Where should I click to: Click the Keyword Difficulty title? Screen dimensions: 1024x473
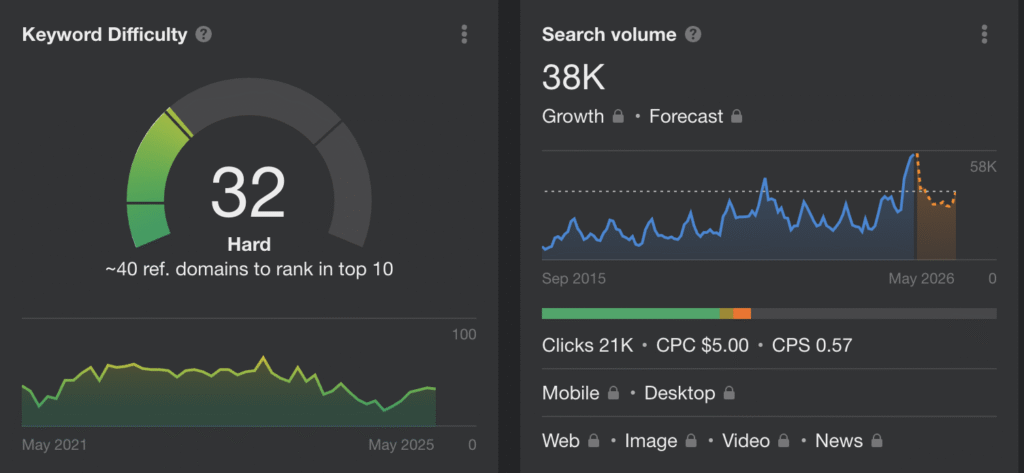tap(104, 35)
